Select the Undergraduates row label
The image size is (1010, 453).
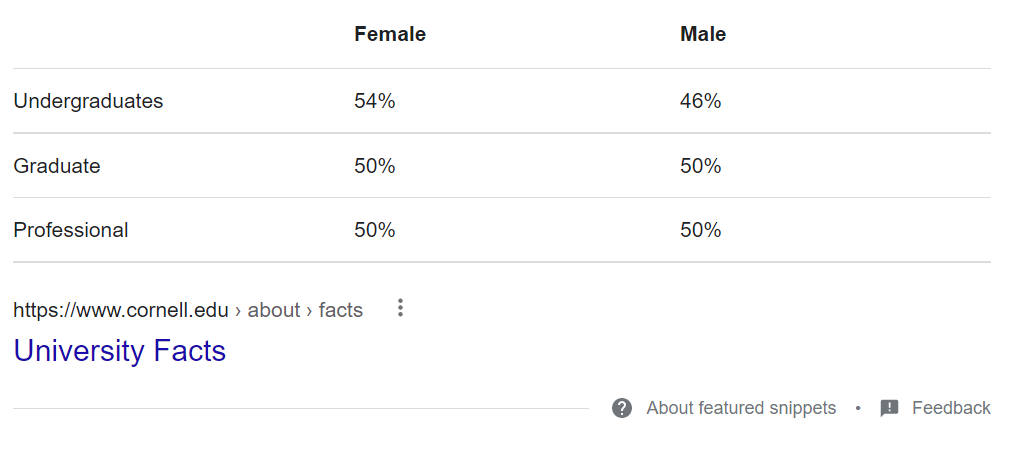point(88,101)
